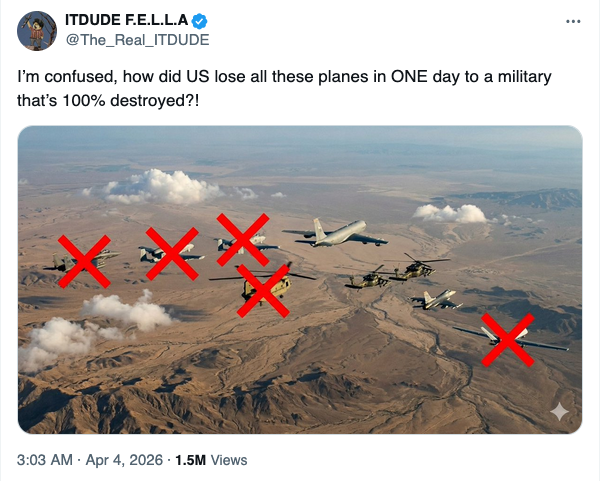604x481 pixels.
Task: Click red X on the lower-right drone
Action: 509,339
